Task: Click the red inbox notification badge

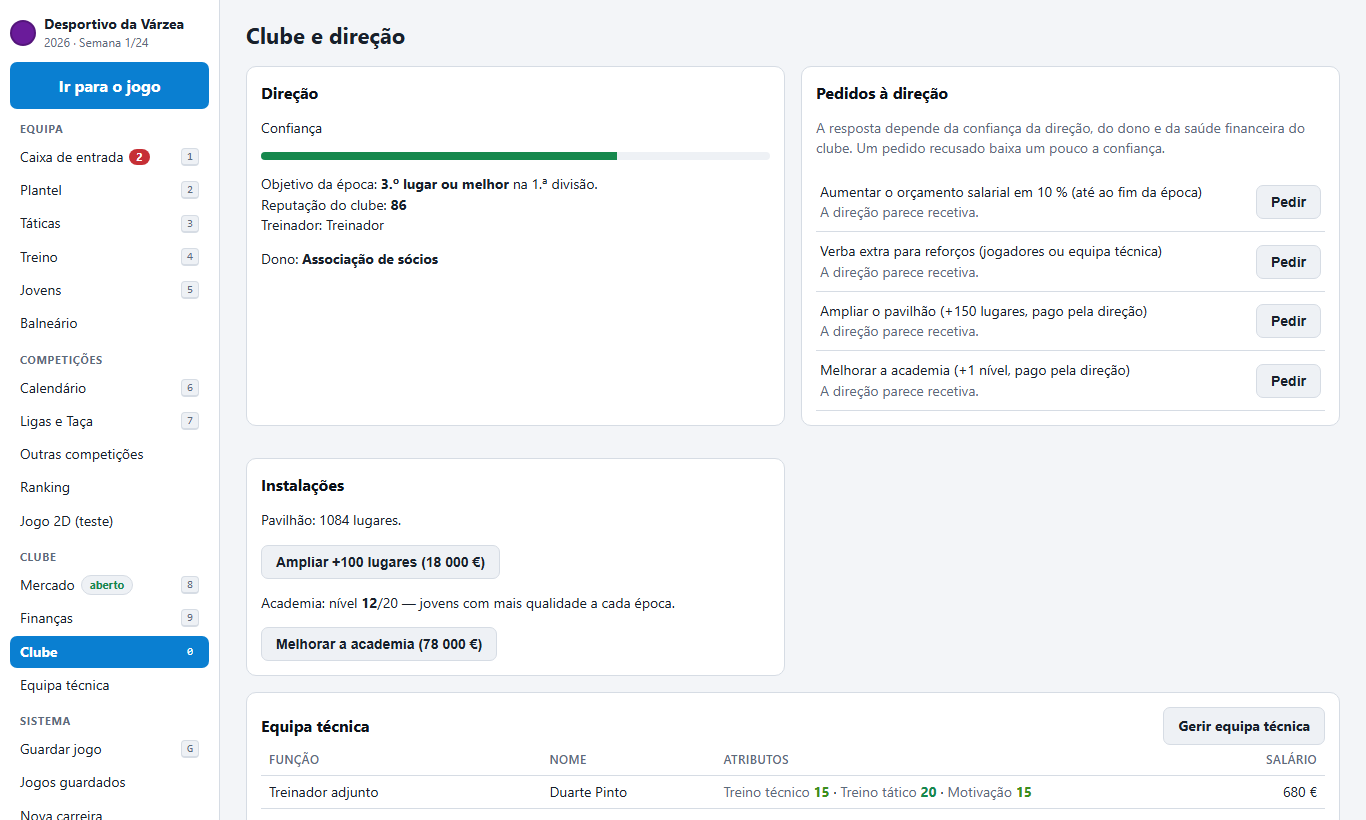Action: click(139, 157)
